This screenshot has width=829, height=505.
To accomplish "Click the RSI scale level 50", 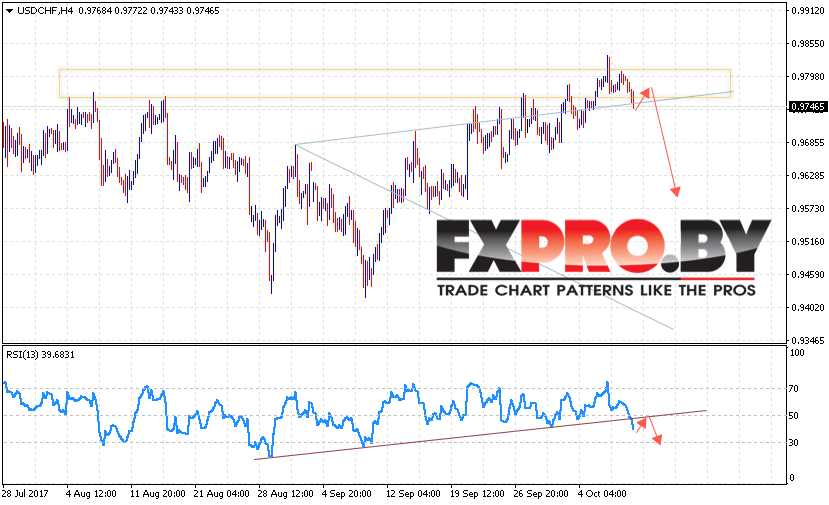I will tap(794, 416).
